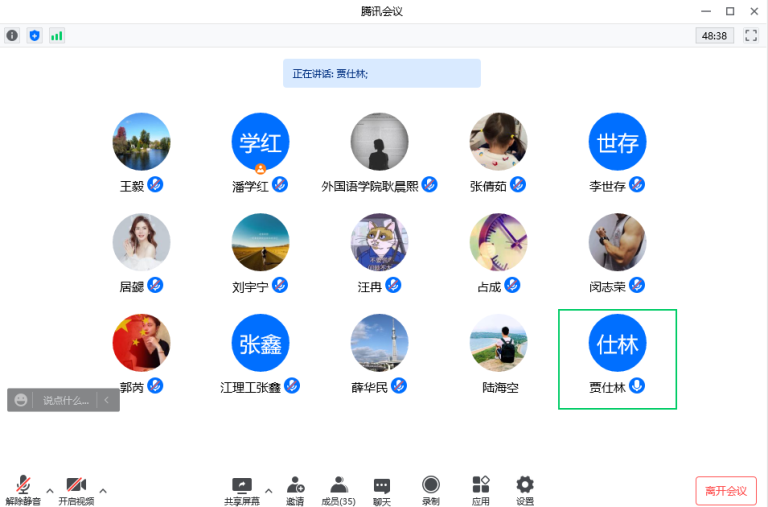
Task: Click the red 离开会议 button
Action: (726, 491)
